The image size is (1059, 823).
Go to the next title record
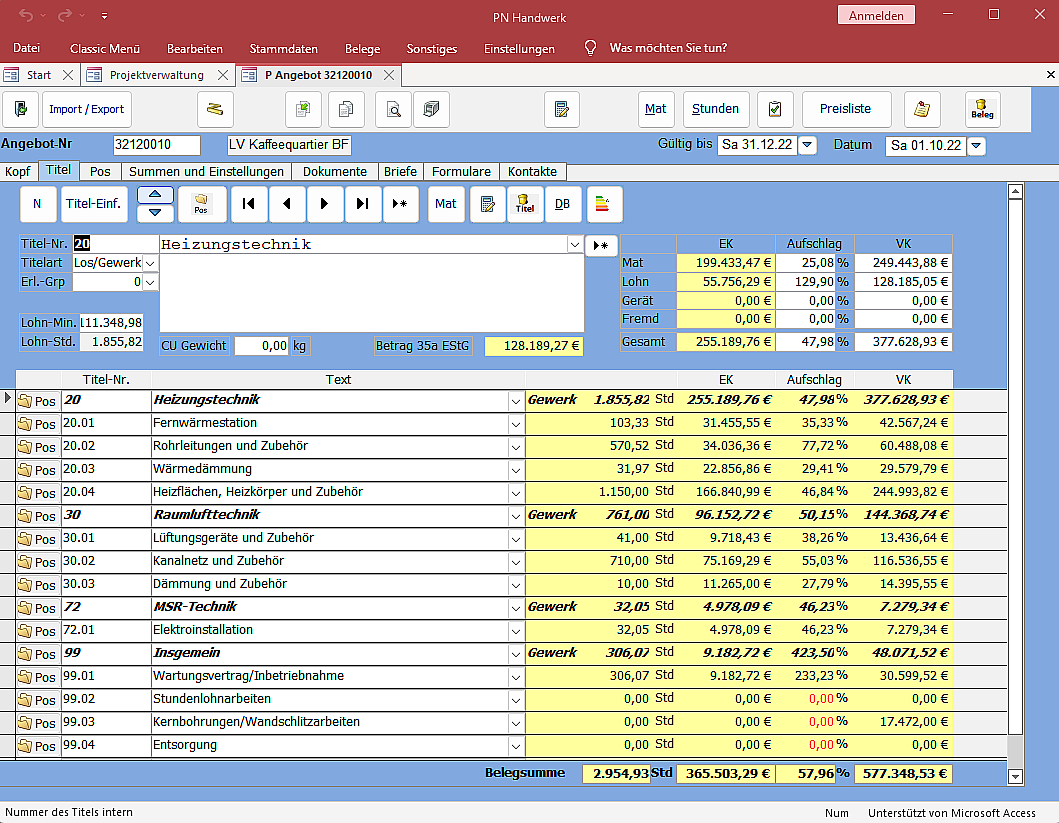tap(324, 204)
